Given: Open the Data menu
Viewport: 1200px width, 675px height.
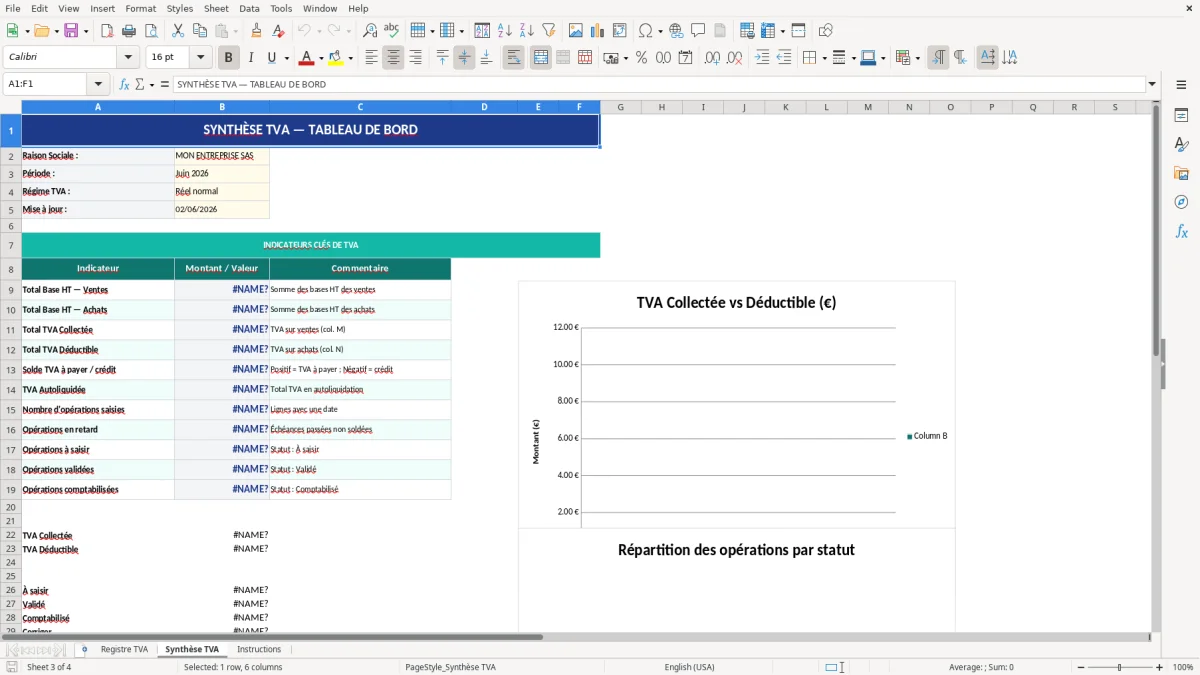Looking at the screenshot, I should click(x=249, y=8).
